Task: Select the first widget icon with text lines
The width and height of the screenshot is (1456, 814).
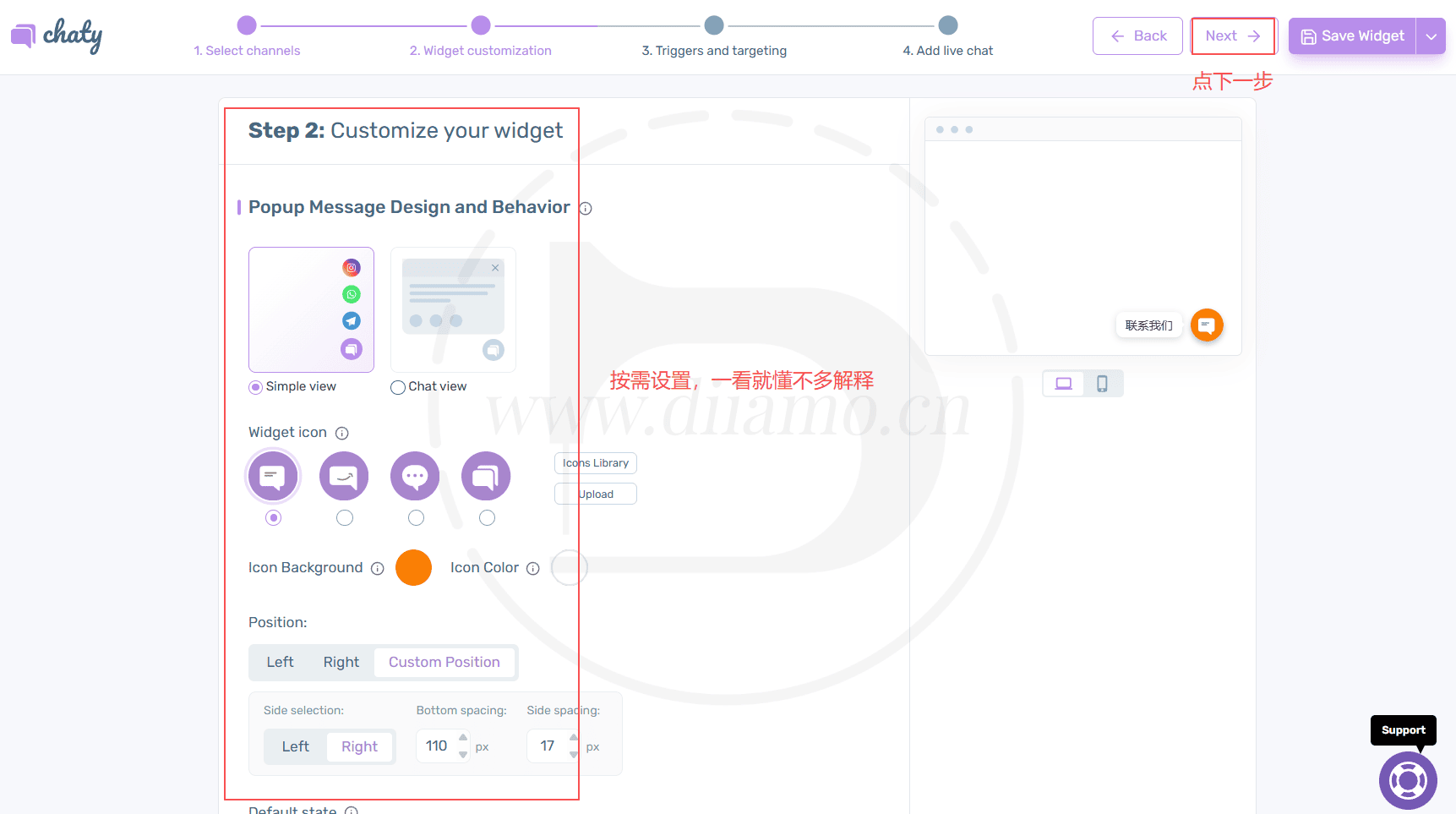Action: 272,477
